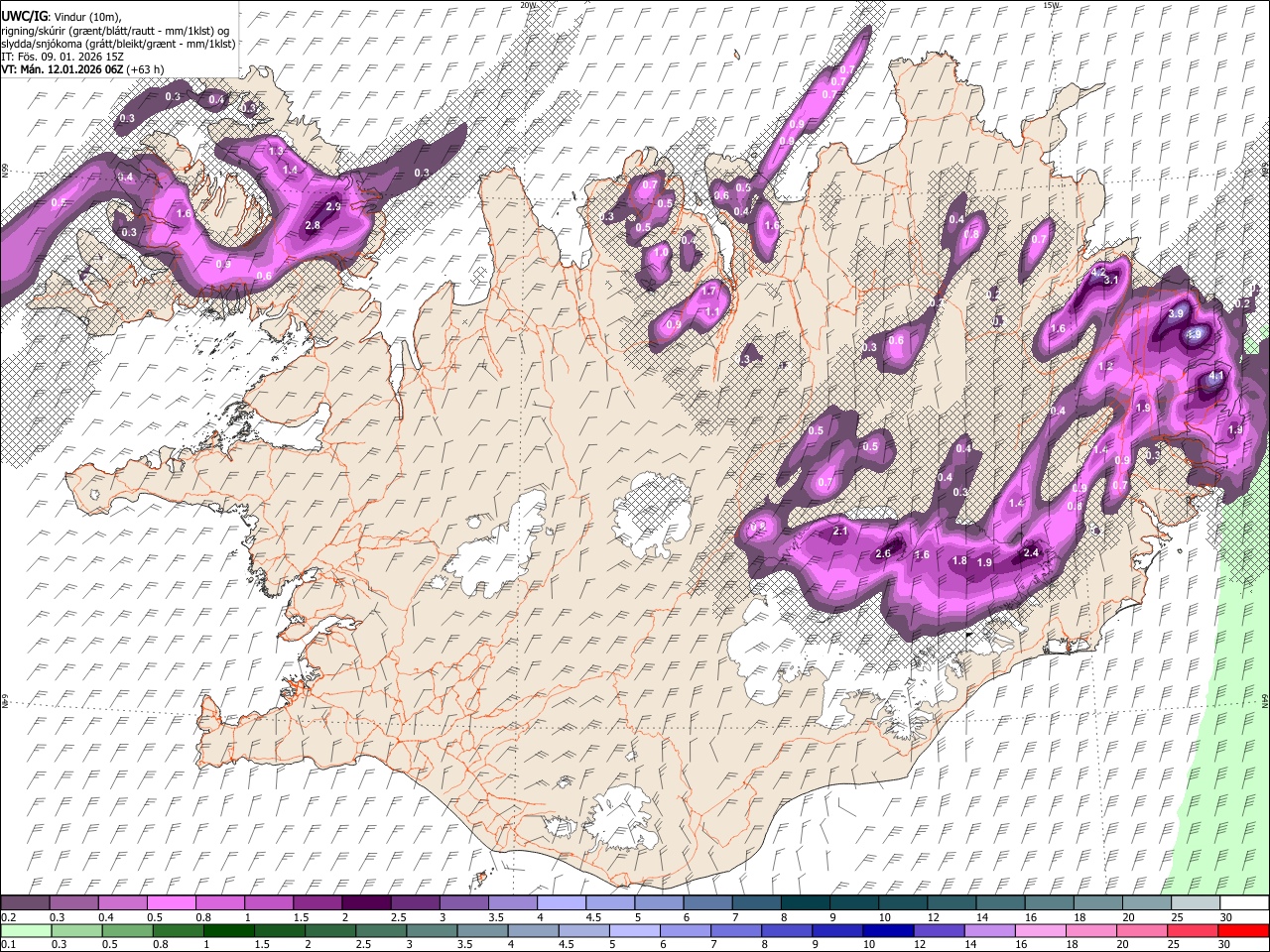Screen dimensions: 1270x952
Task: Click the 64N latitude label on the right edge
Action: point(1265,700)
